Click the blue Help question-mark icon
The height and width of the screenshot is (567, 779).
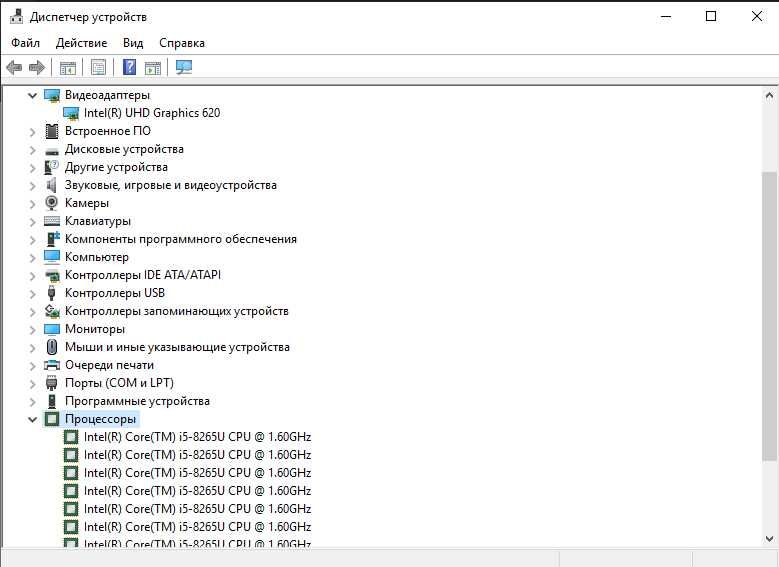click(x=129, y=67)
